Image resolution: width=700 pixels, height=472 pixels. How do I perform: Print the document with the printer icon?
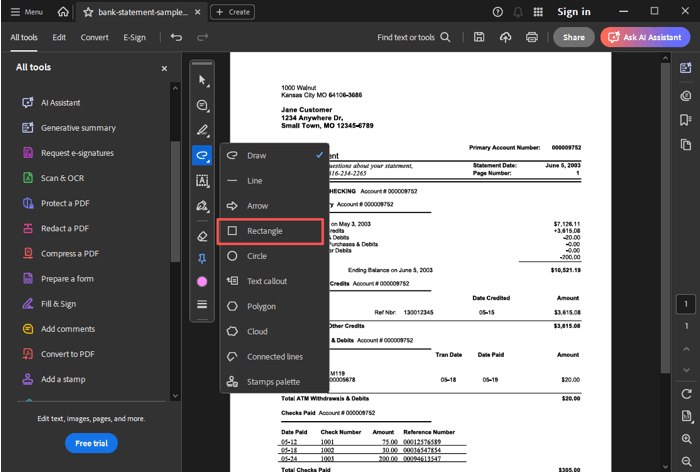click(532, 37)
